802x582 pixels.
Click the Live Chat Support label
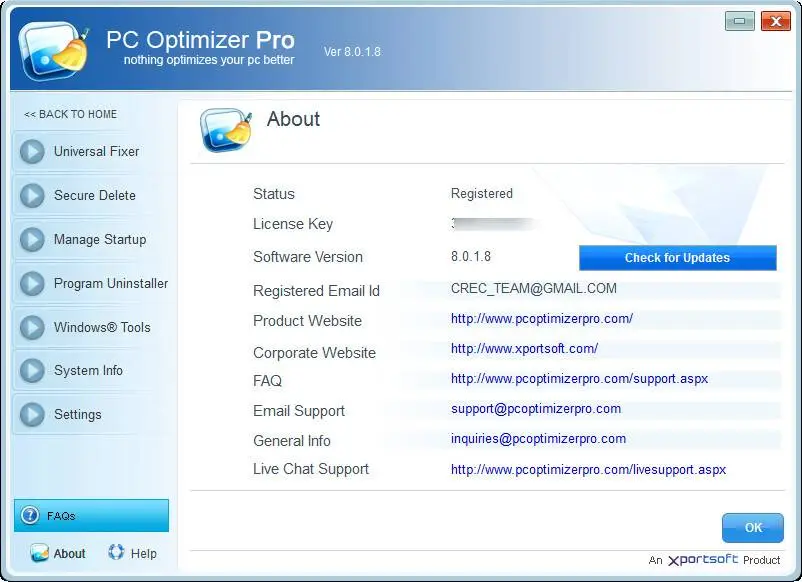pyautogui.click(x=311, y=469)
